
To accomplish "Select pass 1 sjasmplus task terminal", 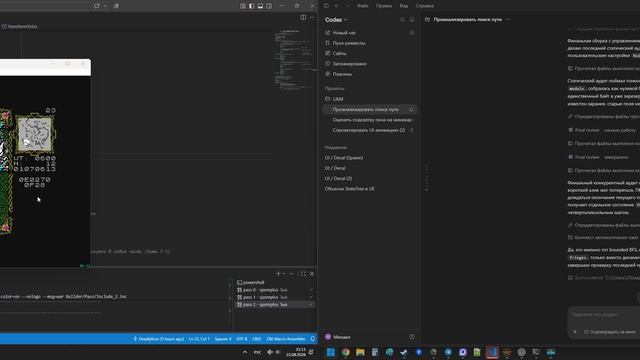I will 275,297.
